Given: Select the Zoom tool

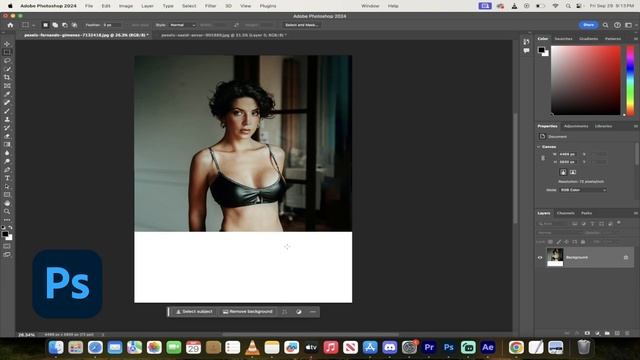Looking at the screenshot, I should (7, 211).
